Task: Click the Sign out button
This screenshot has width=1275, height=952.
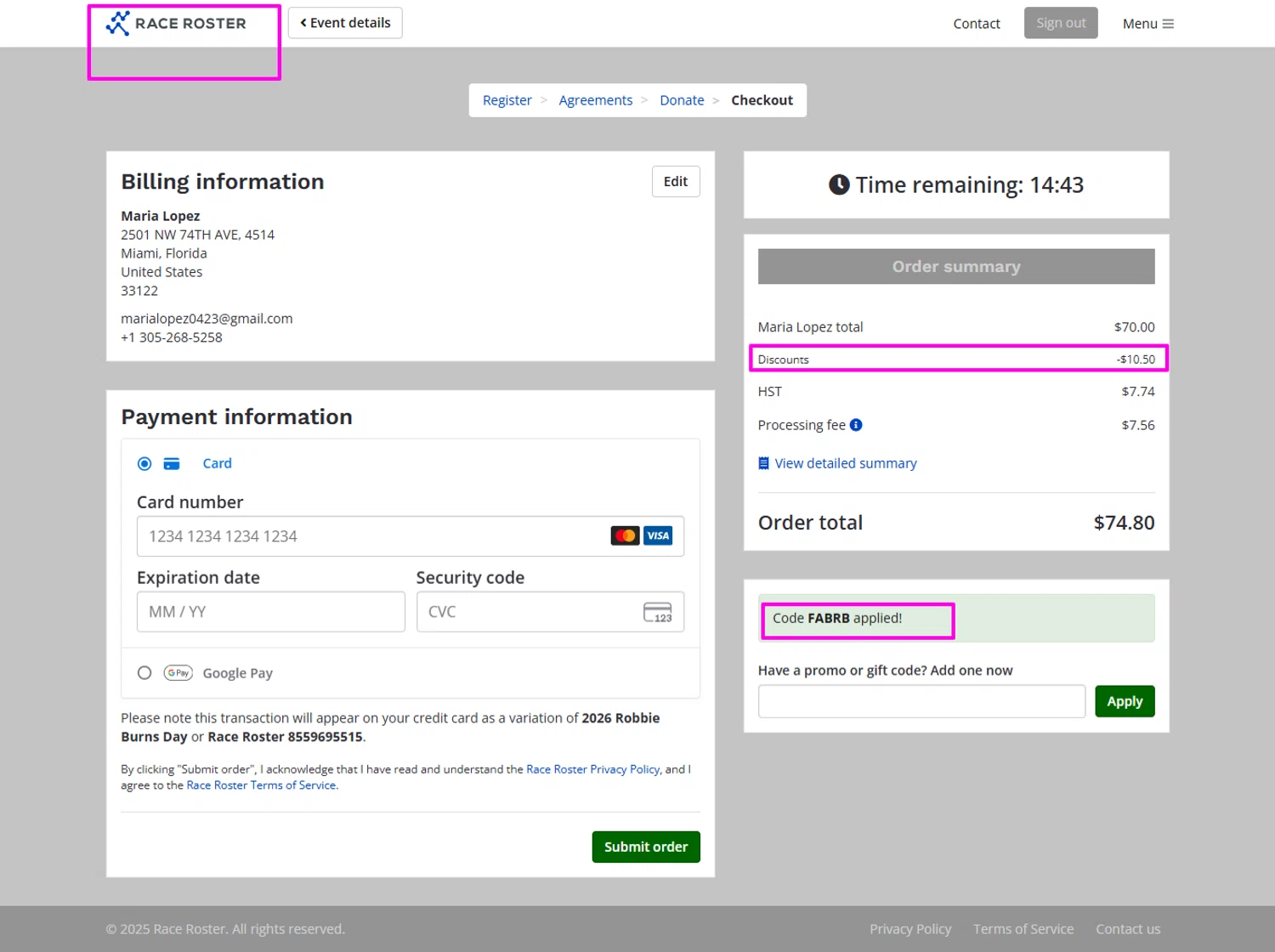Action: coord(1061,23)
